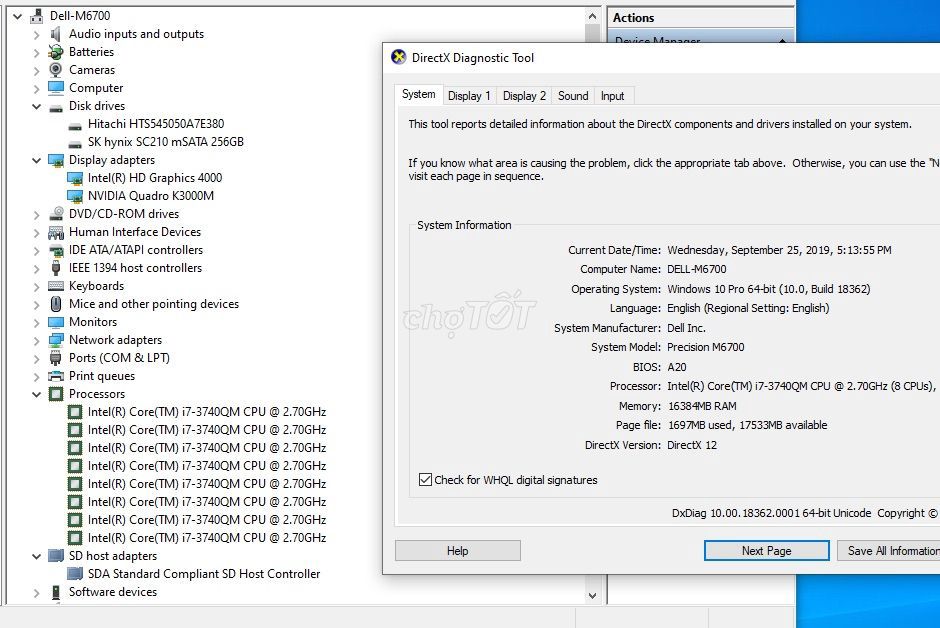940x628 pixels.
Task: Open the Input tab
Action: 612,96
